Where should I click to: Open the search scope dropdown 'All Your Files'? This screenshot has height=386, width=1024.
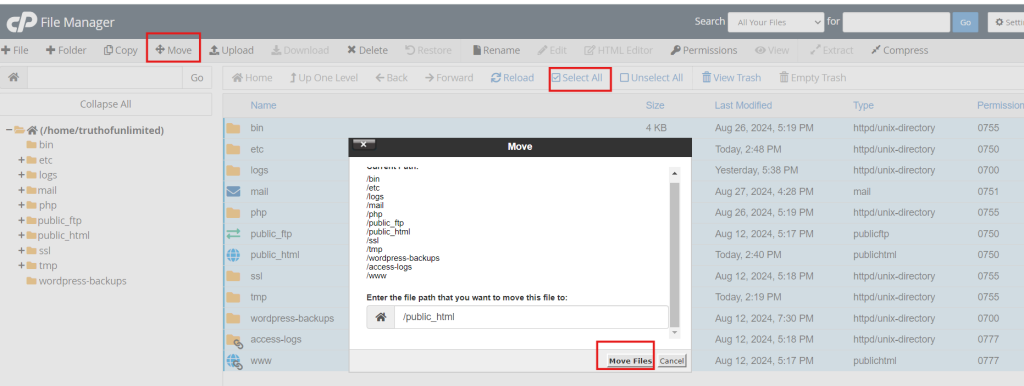[x=776, y=22]
